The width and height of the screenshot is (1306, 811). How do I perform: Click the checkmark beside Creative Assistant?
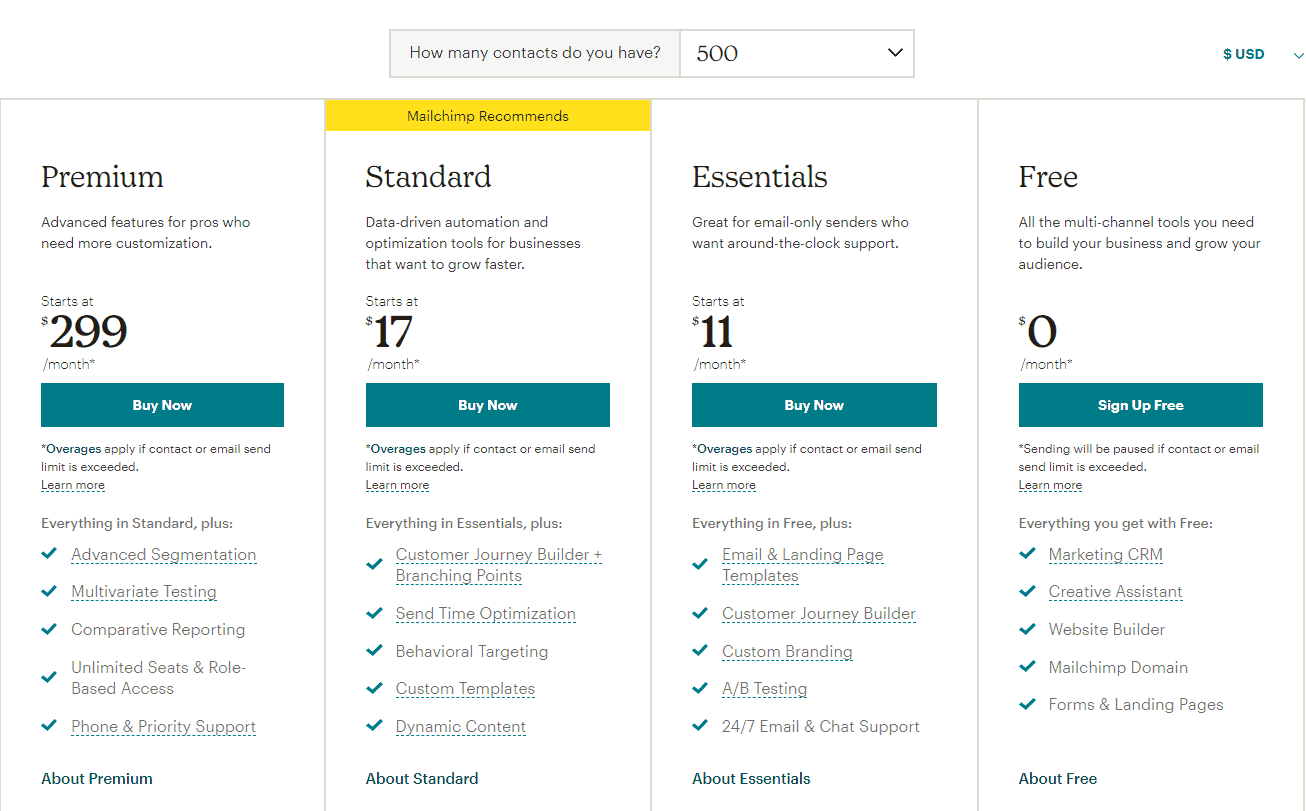1027,590
